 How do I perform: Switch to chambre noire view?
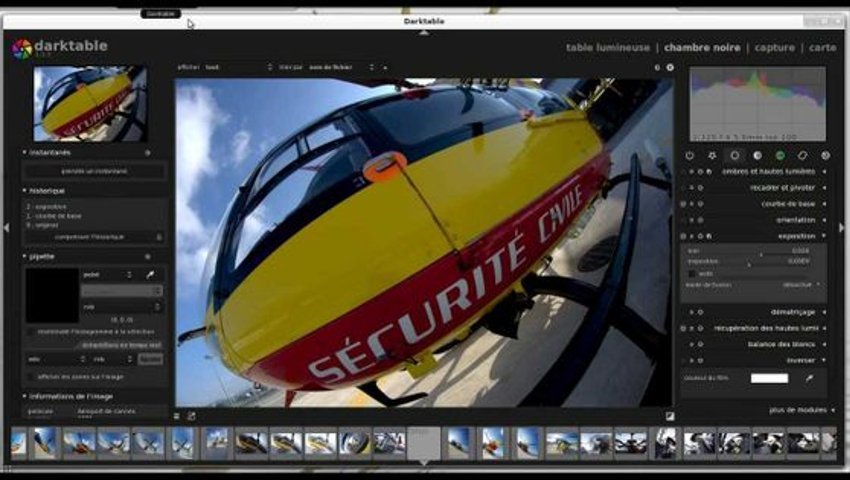click(x=702, y=48)
